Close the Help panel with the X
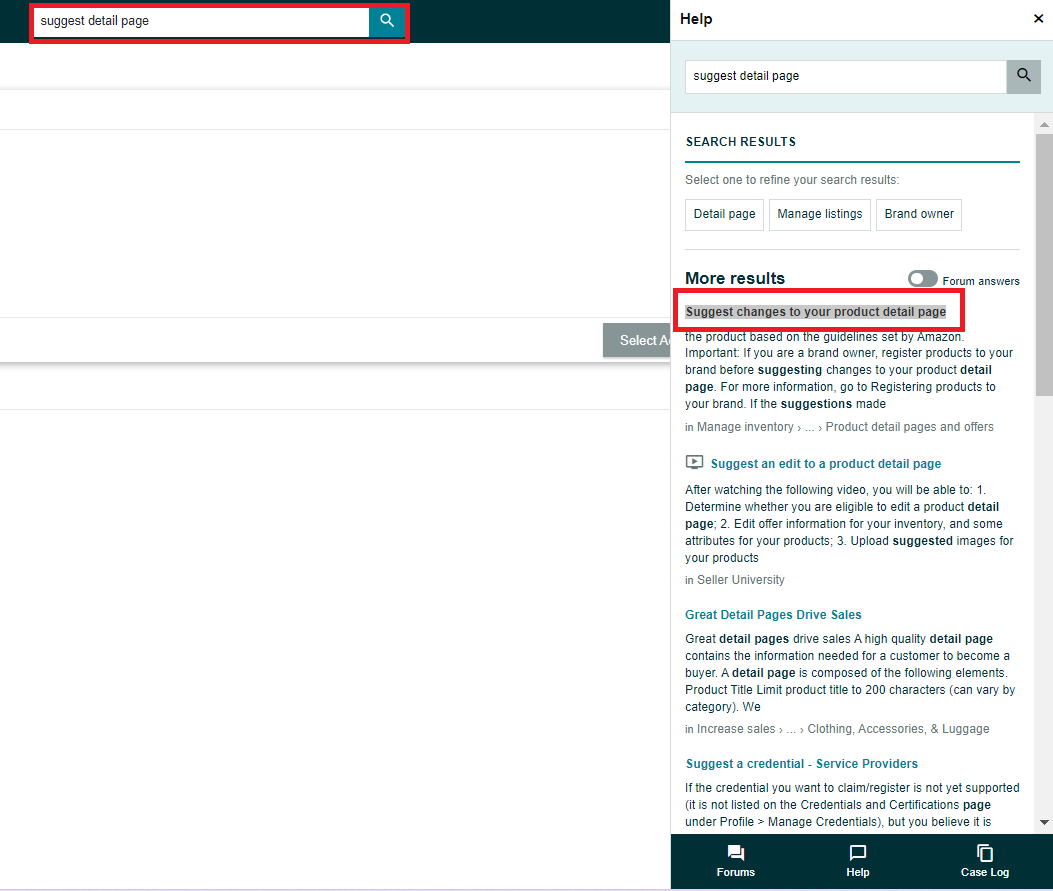 (1038, 19)
